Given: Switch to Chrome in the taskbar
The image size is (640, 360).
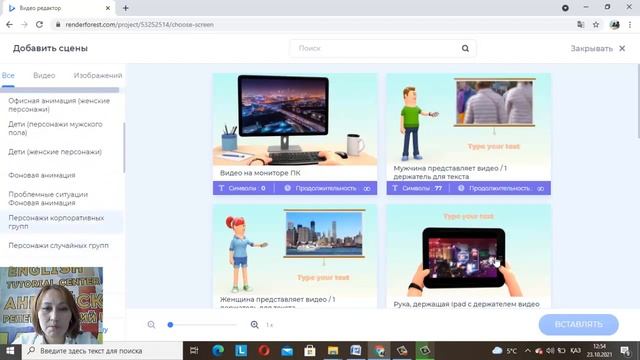Looking at the screenshot, I should coord(379,351).
